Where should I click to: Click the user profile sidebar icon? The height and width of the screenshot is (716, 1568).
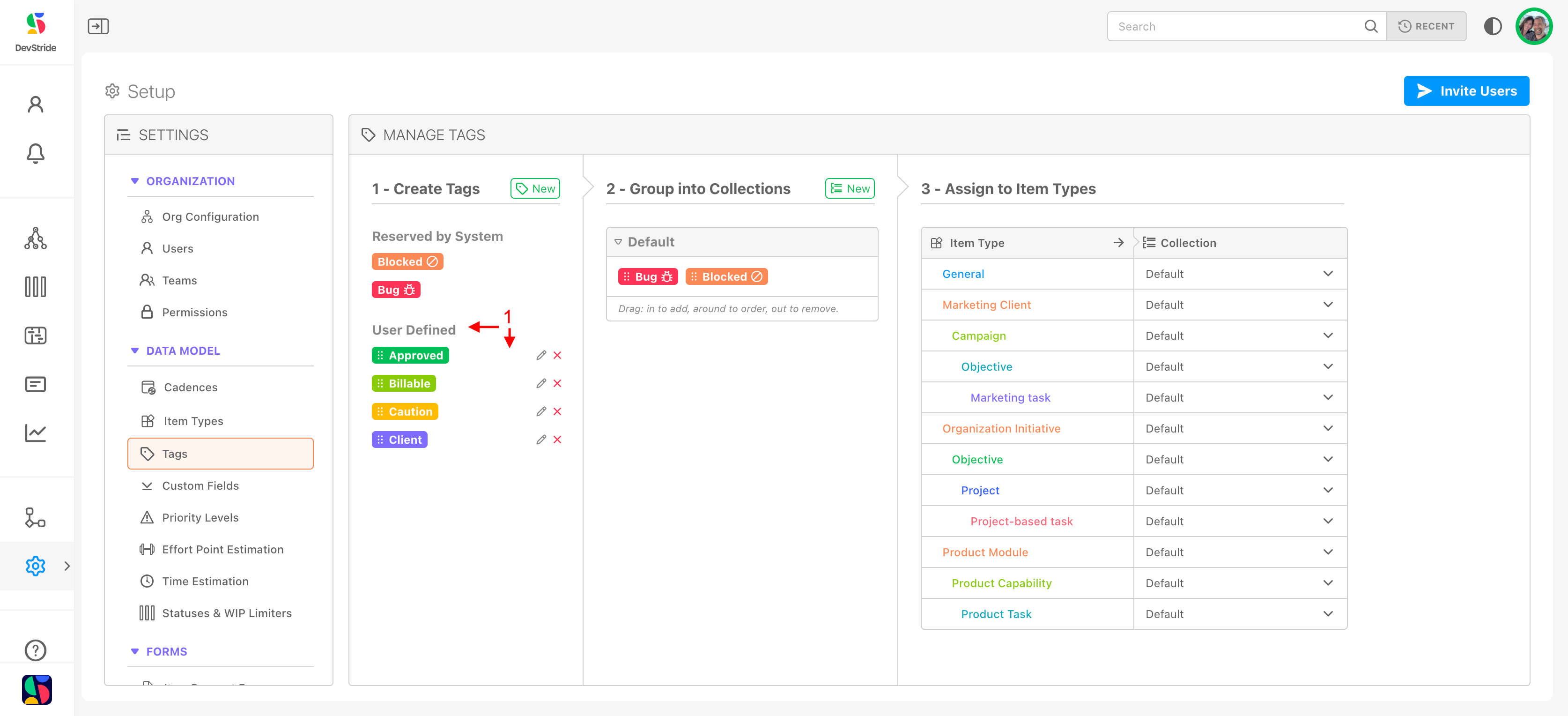click(35, 104)
